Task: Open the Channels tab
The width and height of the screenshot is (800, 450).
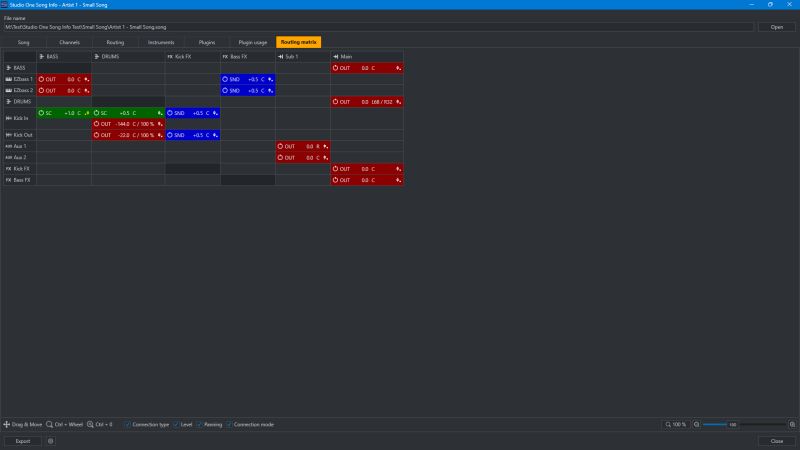Action: point(69,42)
